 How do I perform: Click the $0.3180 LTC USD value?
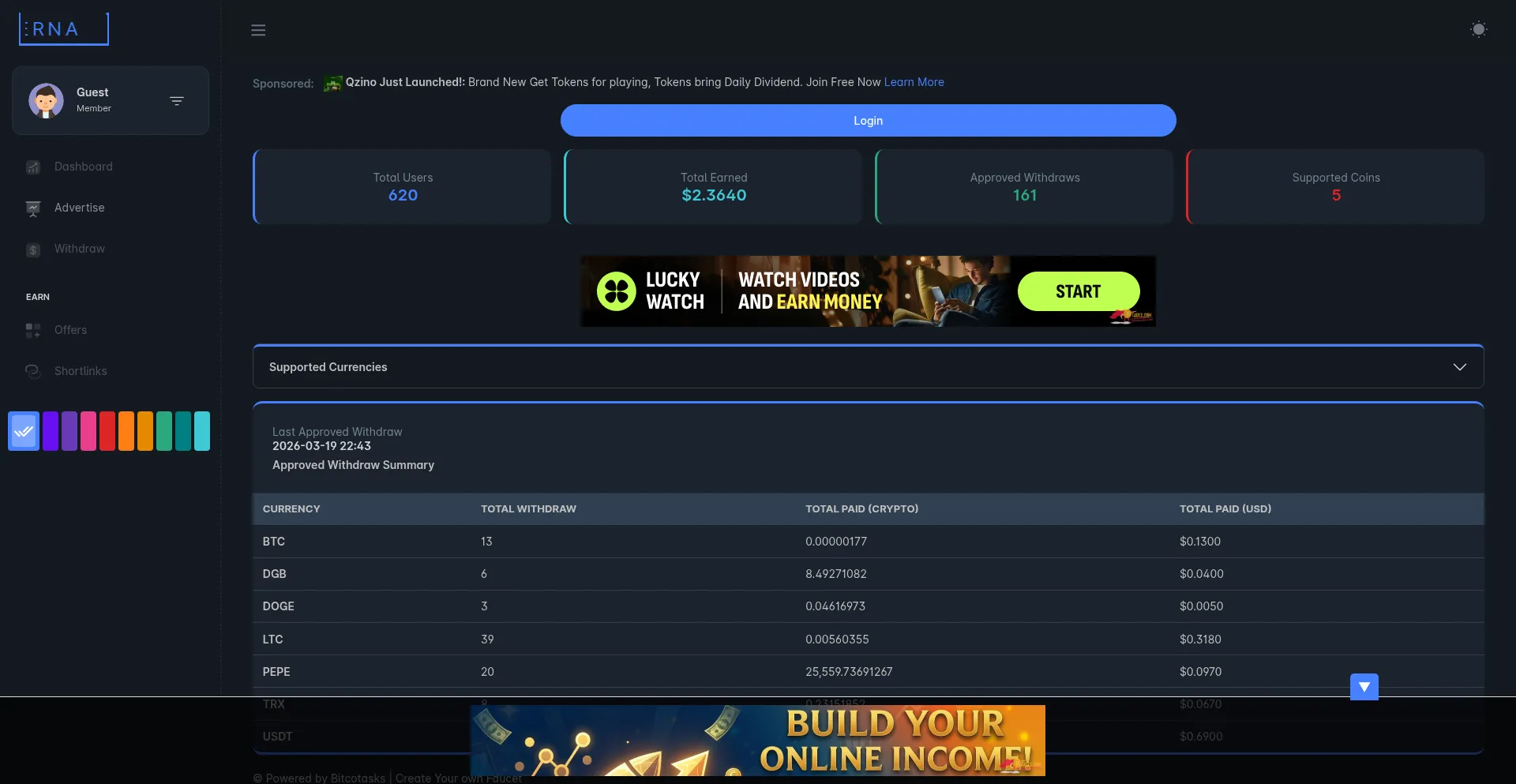point(1200,640)
